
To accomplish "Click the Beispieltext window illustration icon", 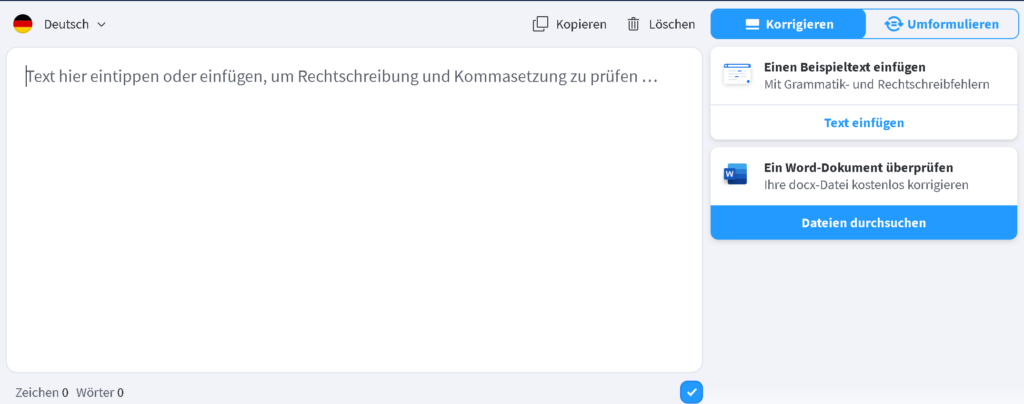I will (737, 74).
